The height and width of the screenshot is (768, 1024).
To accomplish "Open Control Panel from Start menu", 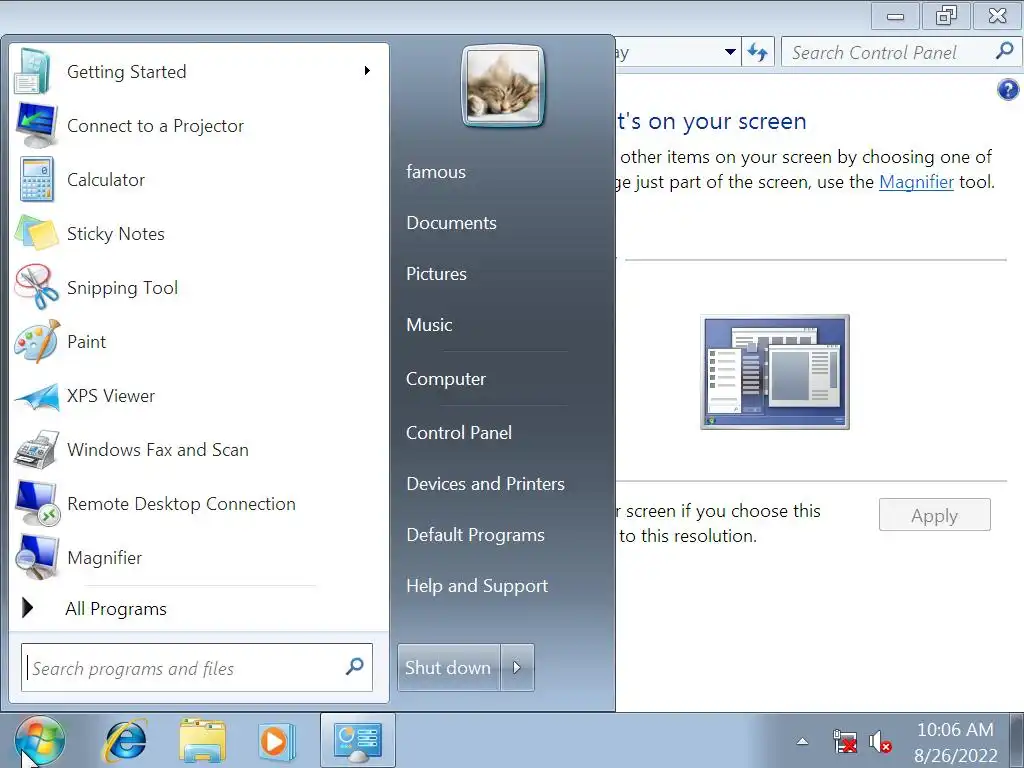I will pyautogui.click(x=458, y=432).
